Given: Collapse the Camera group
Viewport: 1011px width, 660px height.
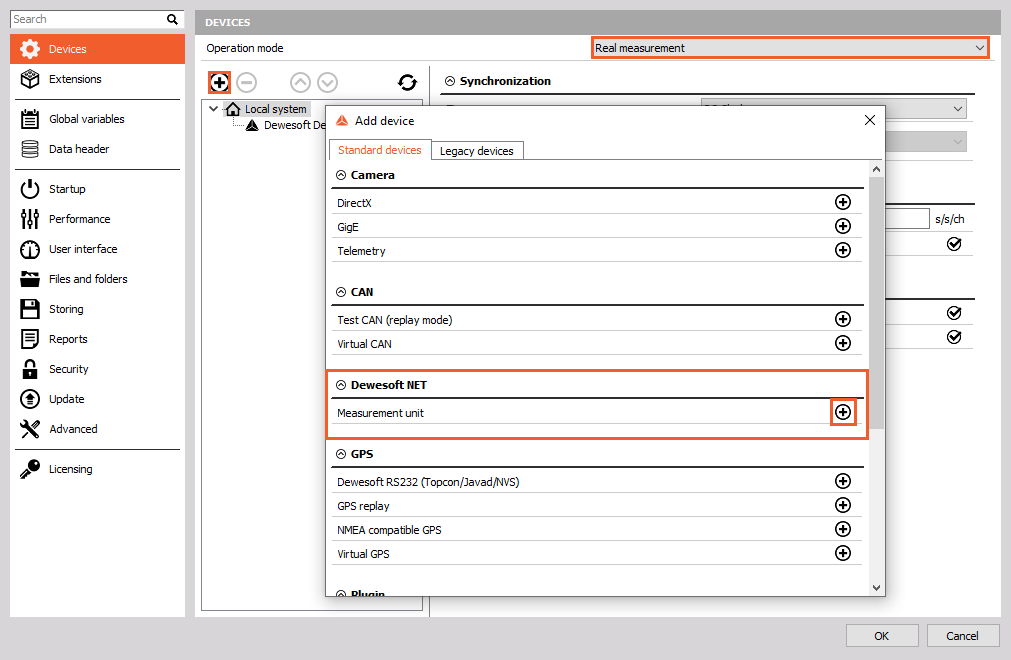Looking at the screenshot, I should [341, 175].
